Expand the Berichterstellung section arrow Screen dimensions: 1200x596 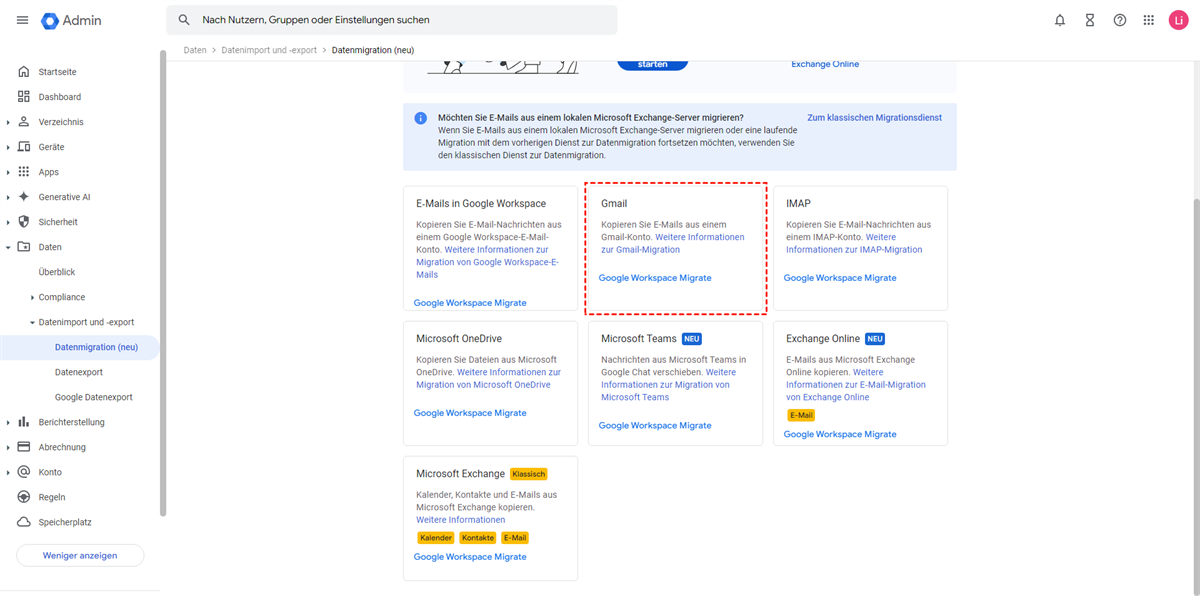tap(8, 422)
